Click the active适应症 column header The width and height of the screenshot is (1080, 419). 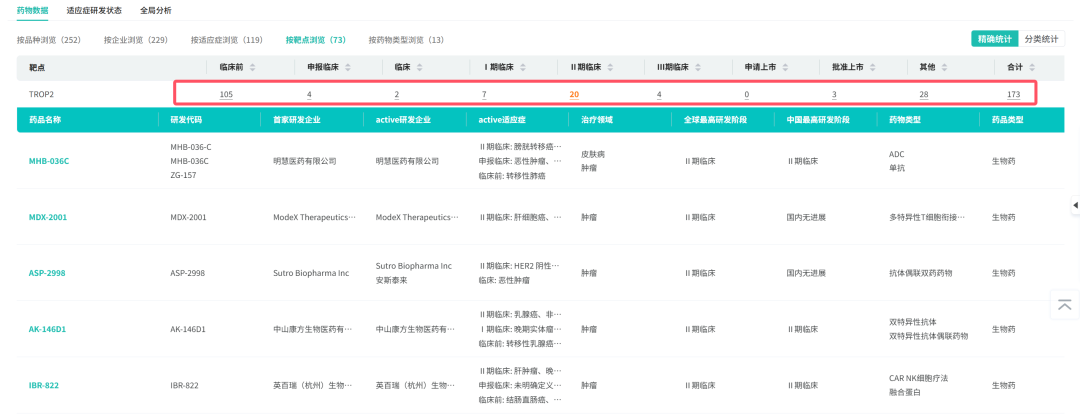(502, 119)
